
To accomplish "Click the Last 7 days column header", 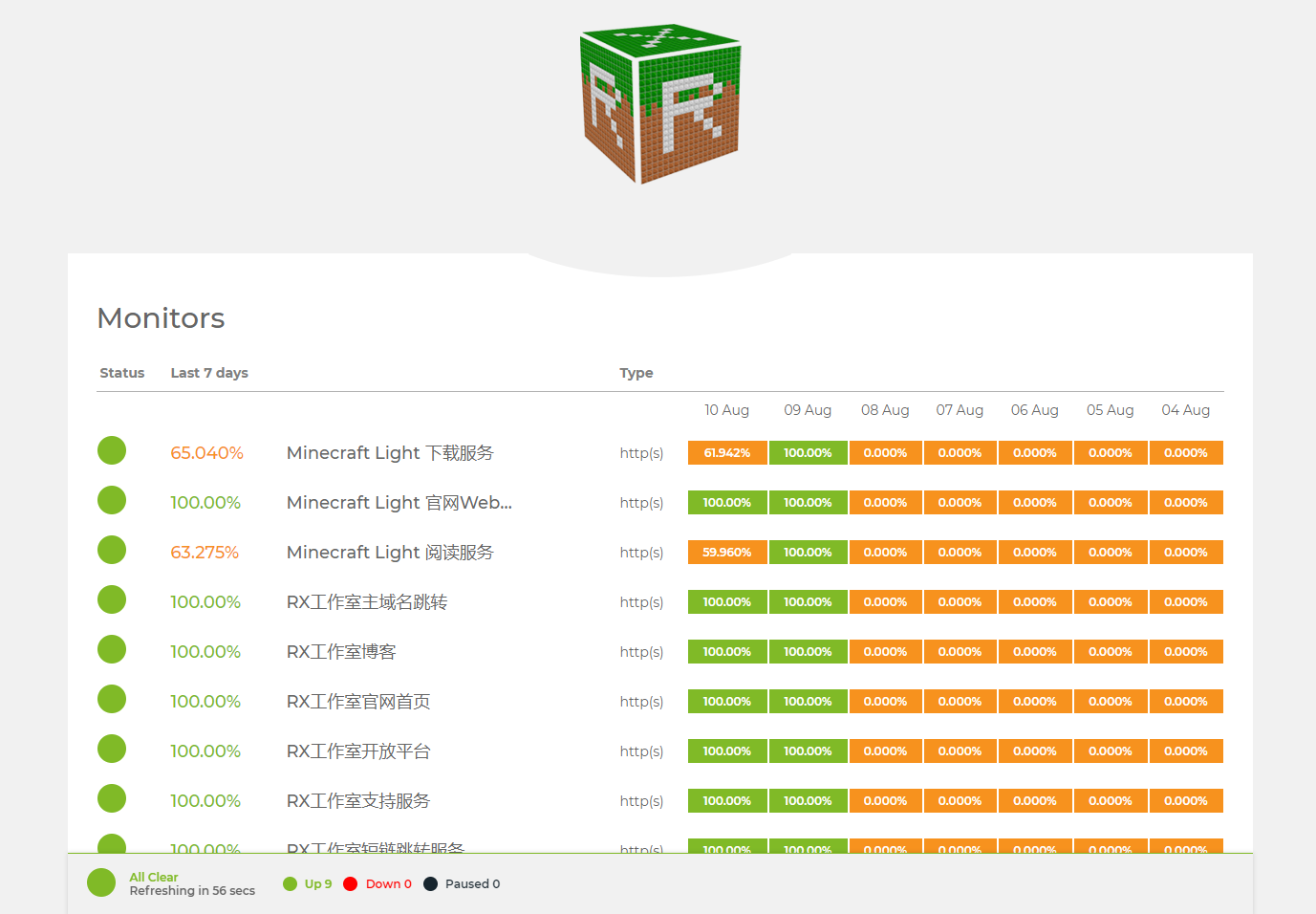I will [x=209, y=373].
